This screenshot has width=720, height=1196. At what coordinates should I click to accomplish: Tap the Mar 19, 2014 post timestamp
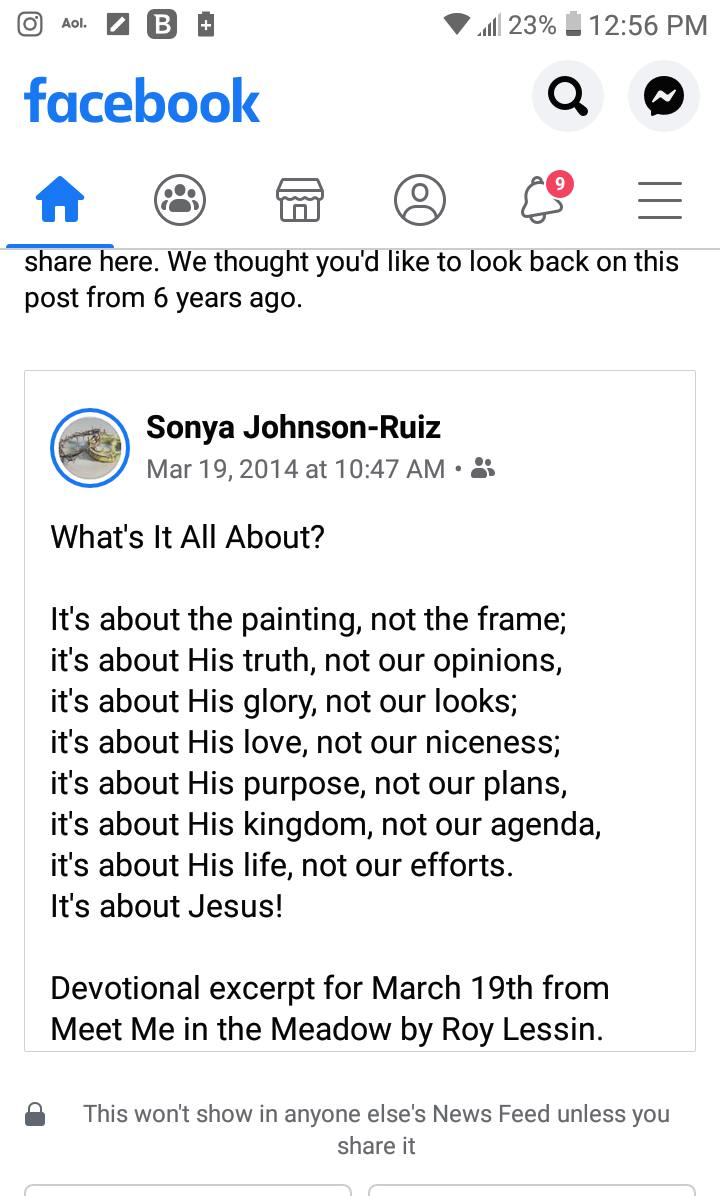pos(295,468)
